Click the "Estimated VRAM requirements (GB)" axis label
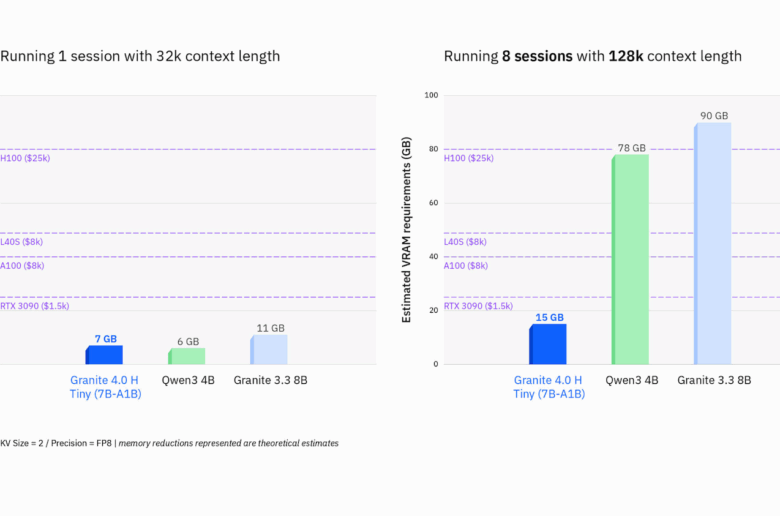Image resolution: width=780 pixels, height=516 pixels. coord(407,230)
